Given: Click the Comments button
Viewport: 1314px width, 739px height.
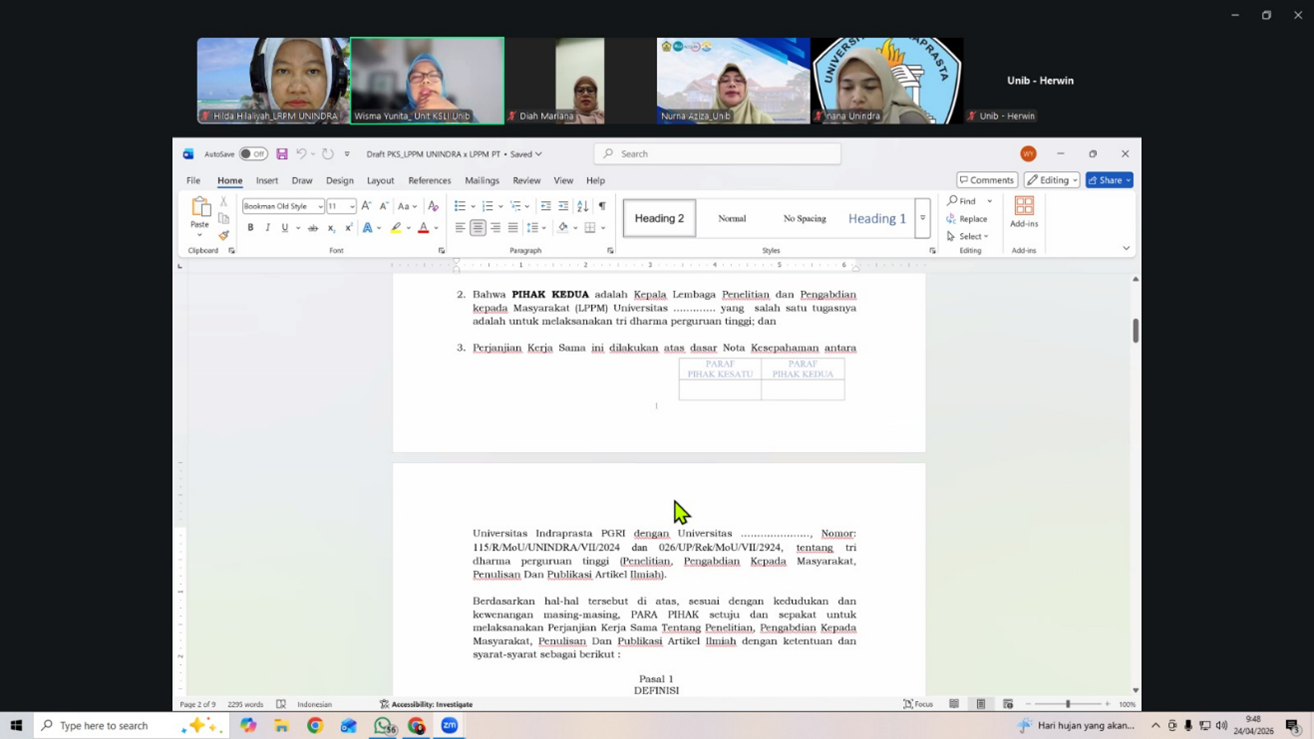Looking at the screenshot, I should pos(986,180).
